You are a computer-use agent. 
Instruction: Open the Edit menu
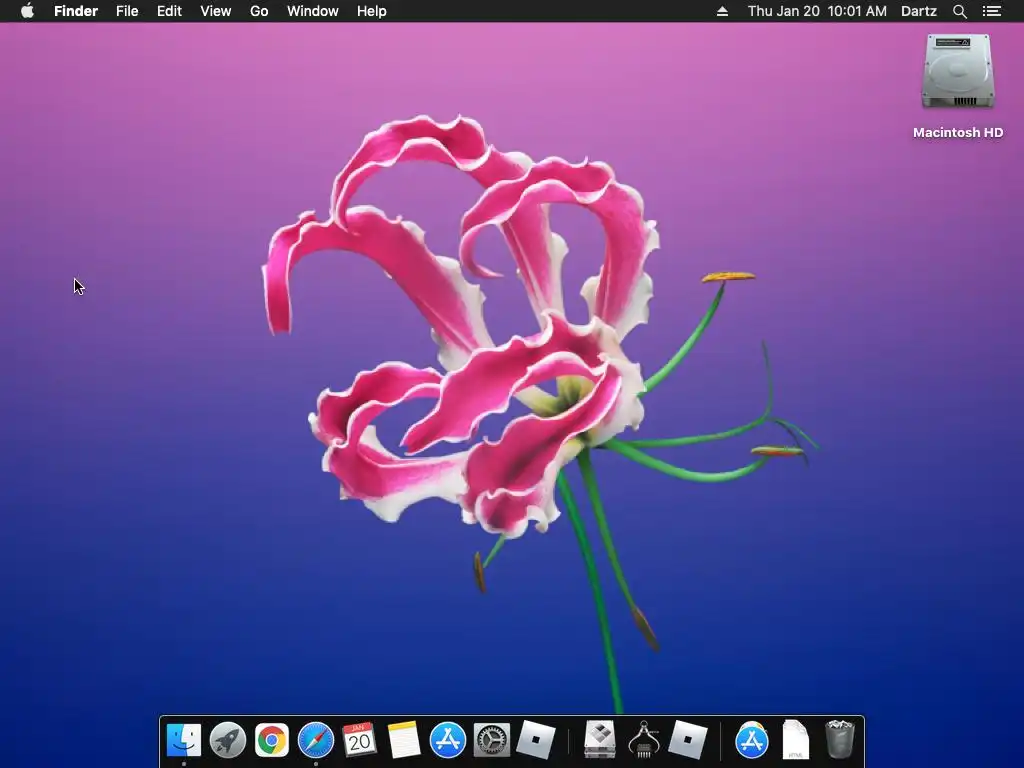(x=169, y=11)
